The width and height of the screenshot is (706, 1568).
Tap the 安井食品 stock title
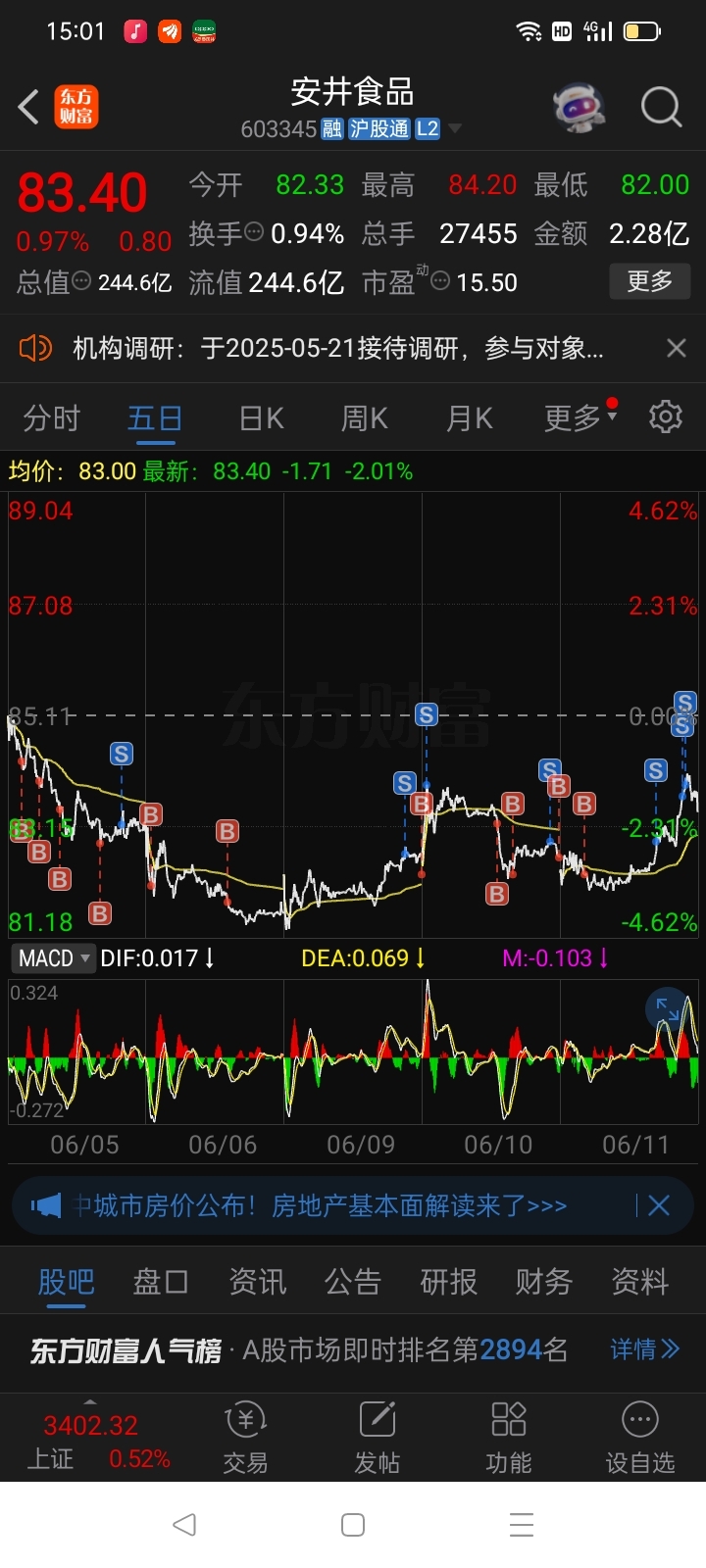pos(352,92)
